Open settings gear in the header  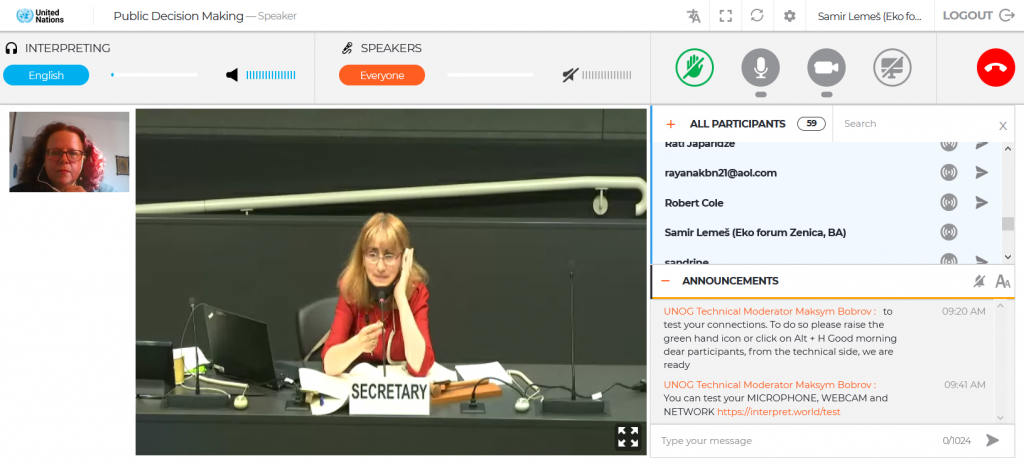pyautogui.click(x=789, y=16)
